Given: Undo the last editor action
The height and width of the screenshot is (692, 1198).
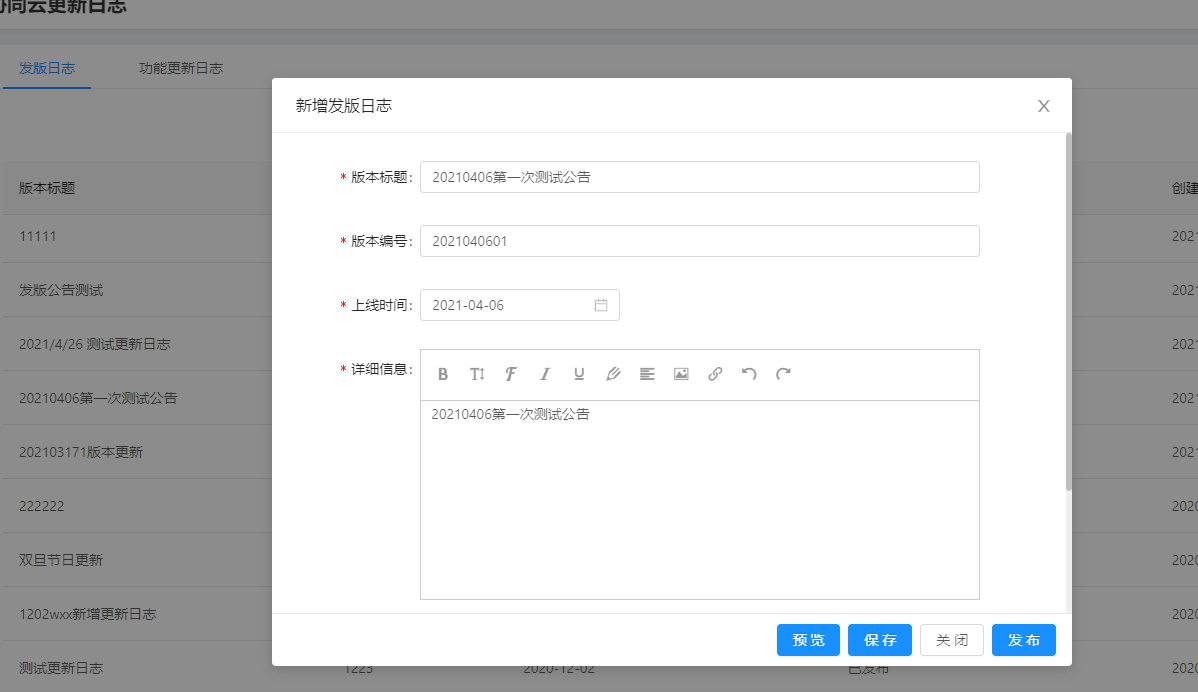Looking at the screenshot, I should tap(749, 373).
